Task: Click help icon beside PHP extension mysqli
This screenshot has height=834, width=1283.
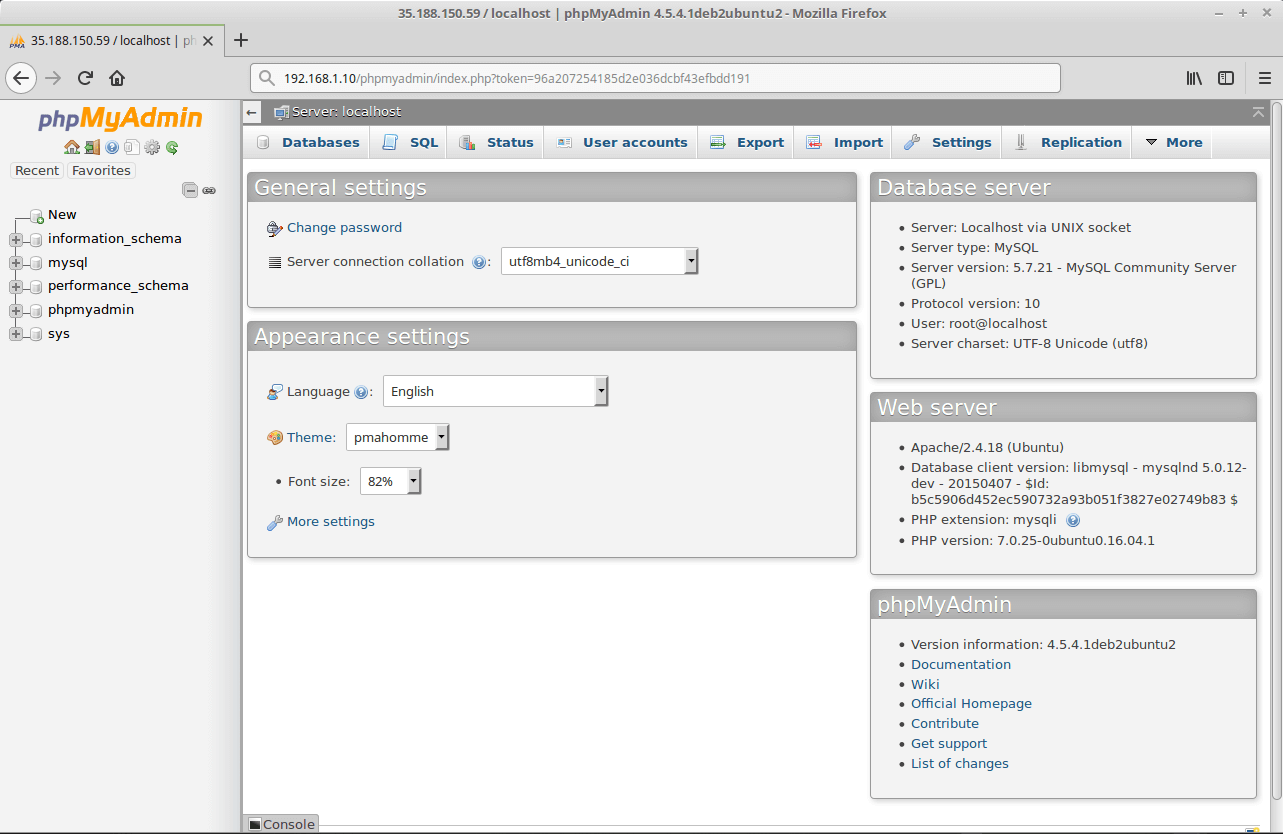Action: point(1073,520)
